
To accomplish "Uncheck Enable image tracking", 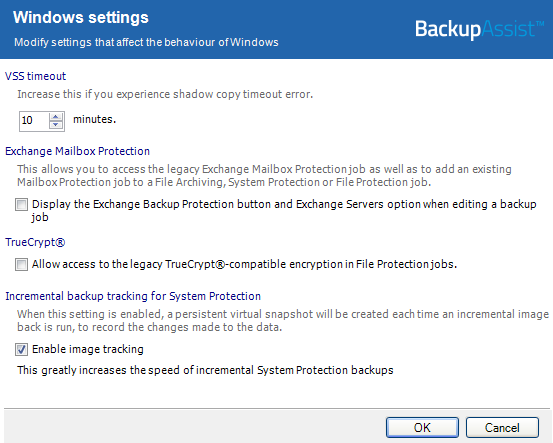I will click(21, 349).
